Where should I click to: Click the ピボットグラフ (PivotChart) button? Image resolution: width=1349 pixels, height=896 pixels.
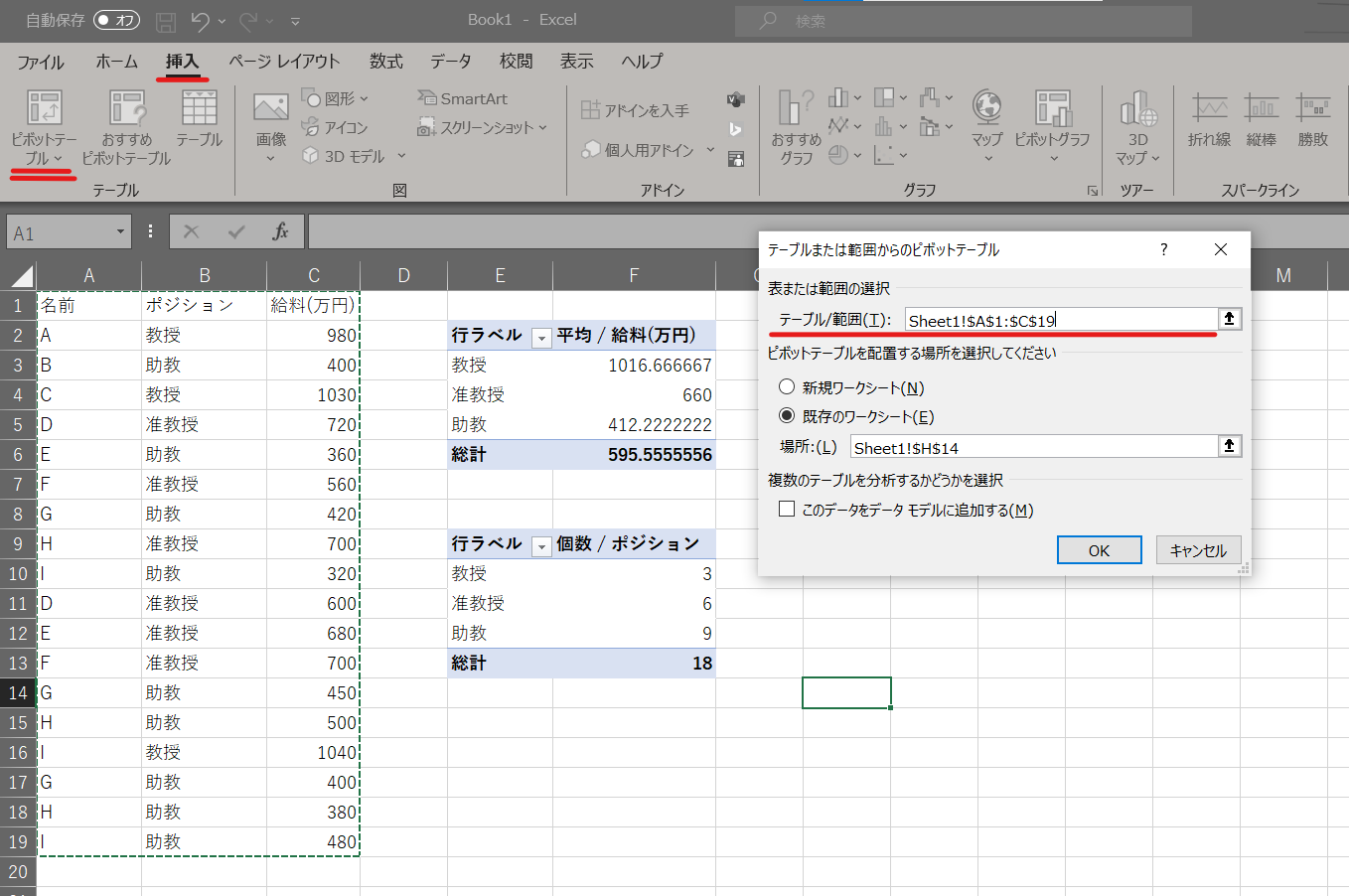tap(1052, 127)
